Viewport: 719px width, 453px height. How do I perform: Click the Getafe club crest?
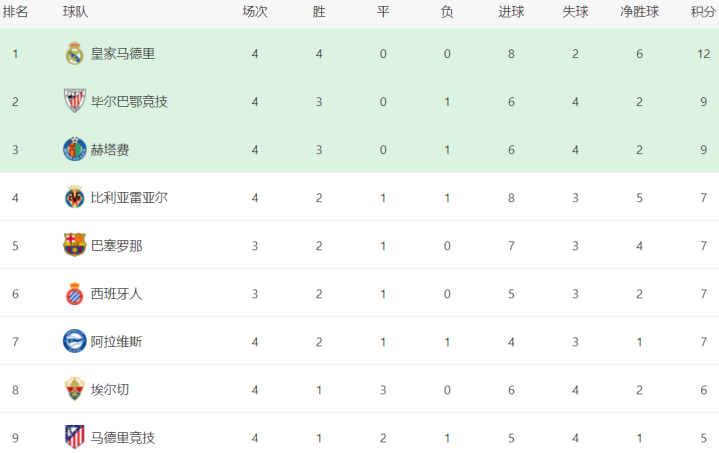pos(74,149)
